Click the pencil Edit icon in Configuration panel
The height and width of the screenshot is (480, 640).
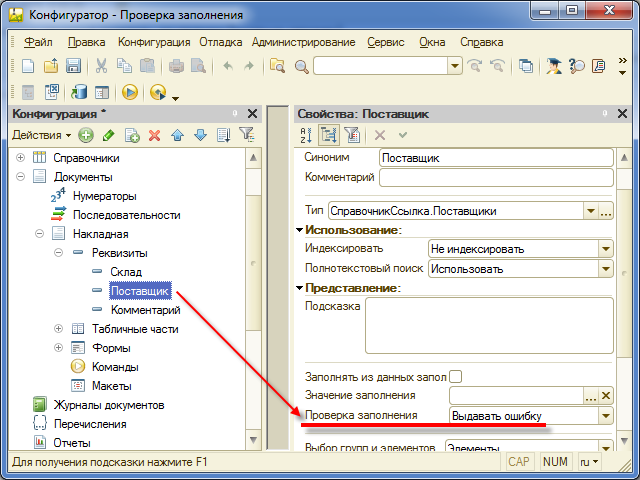[x=108, y=135]
